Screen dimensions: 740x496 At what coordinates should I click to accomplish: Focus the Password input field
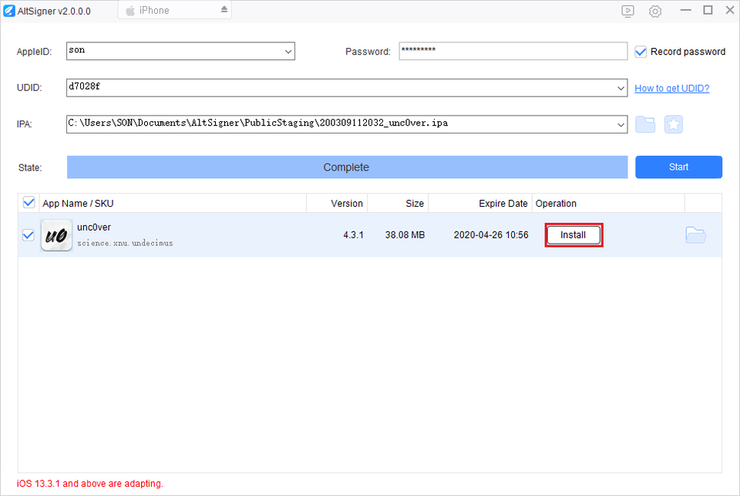513,51
